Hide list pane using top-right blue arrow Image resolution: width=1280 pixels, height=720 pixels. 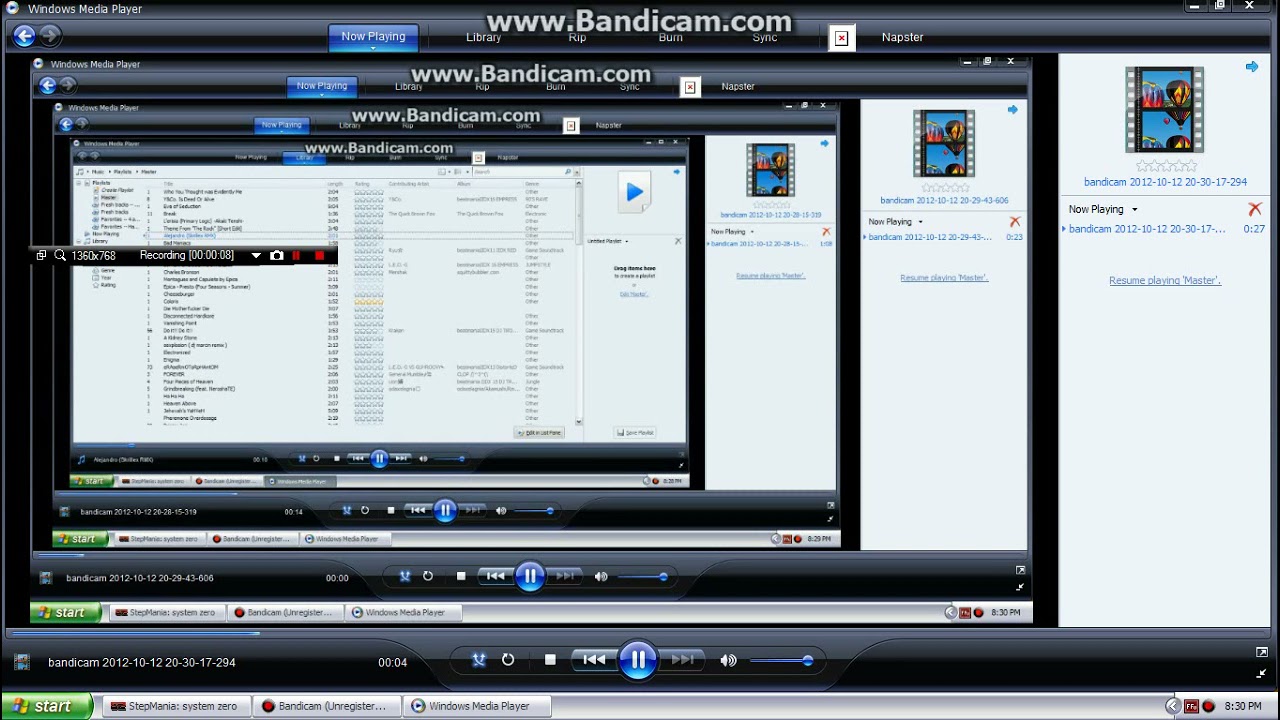click(1252, 67)
